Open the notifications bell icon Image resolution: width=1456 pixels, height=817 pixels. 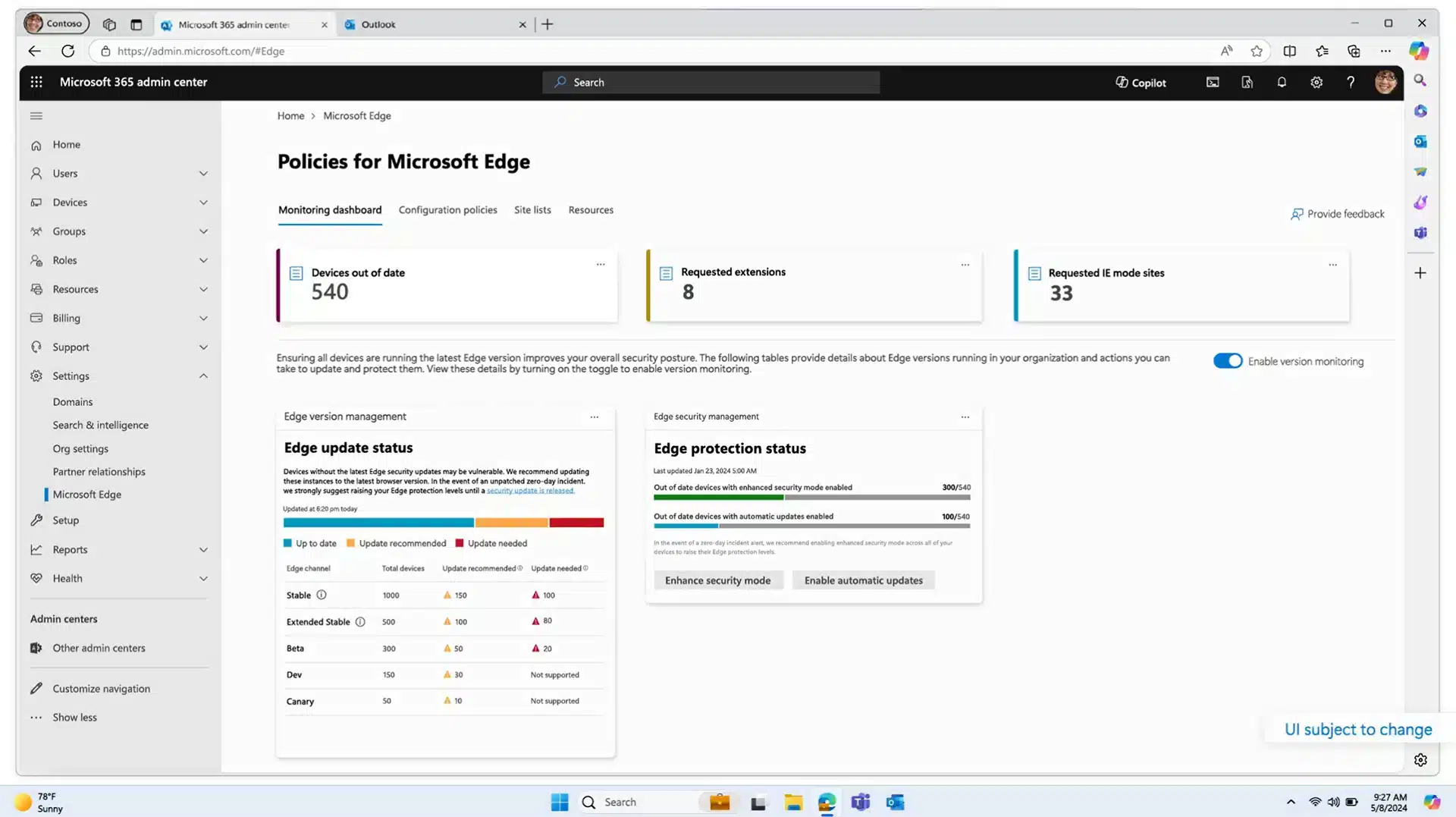pos(1282,83)
